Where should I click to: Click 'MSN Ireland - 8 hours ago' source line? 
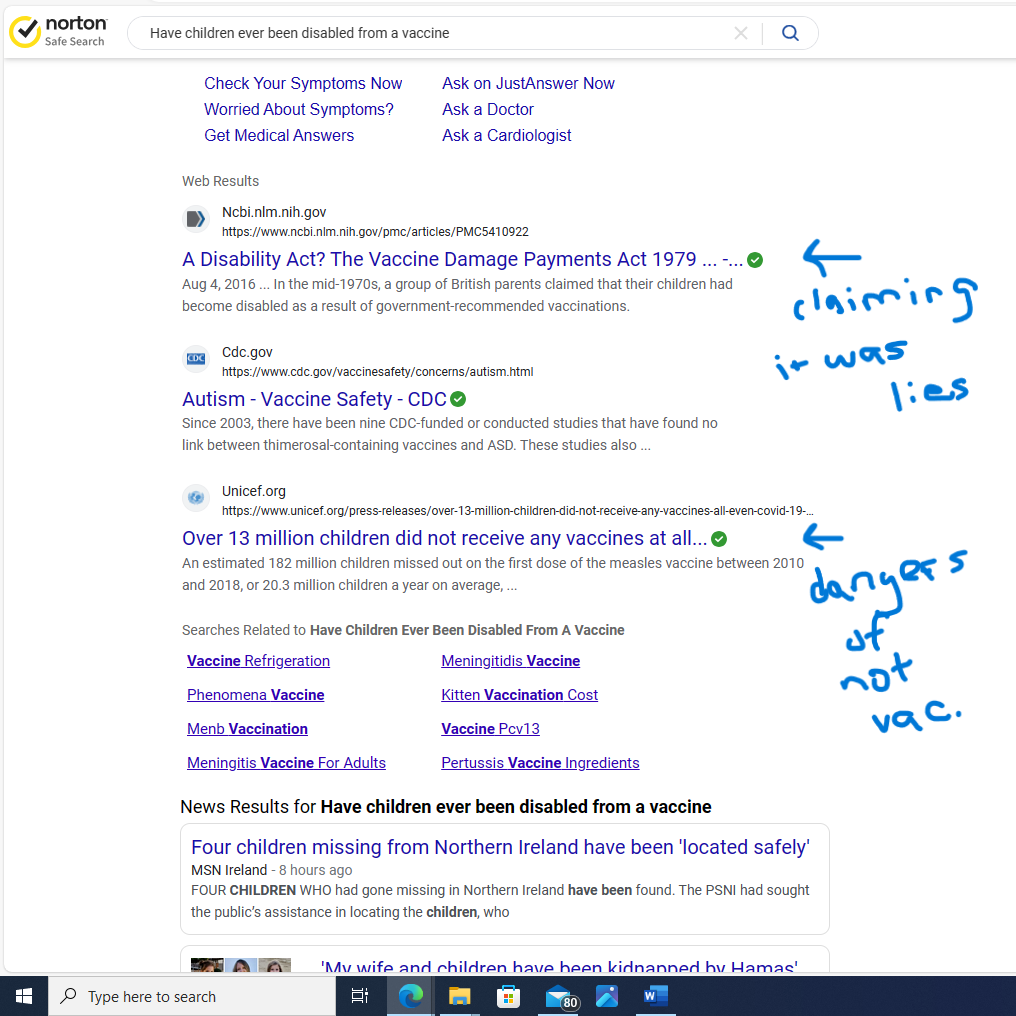271,870
